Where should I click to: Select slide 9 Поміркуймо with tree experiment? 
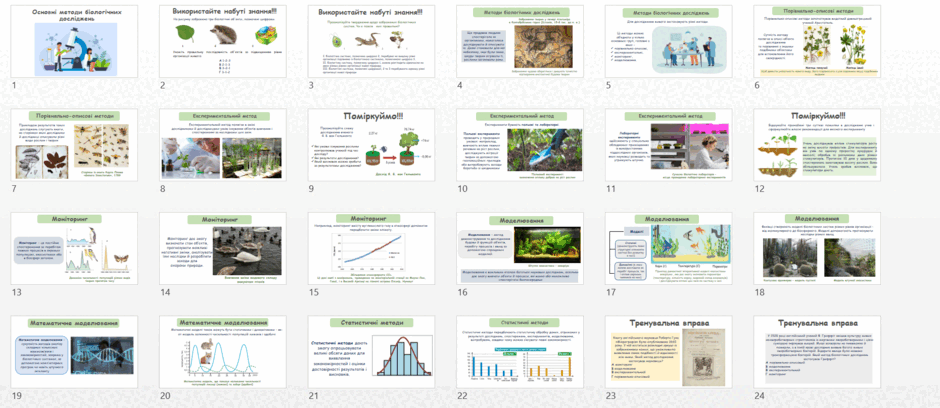[371, 144]
